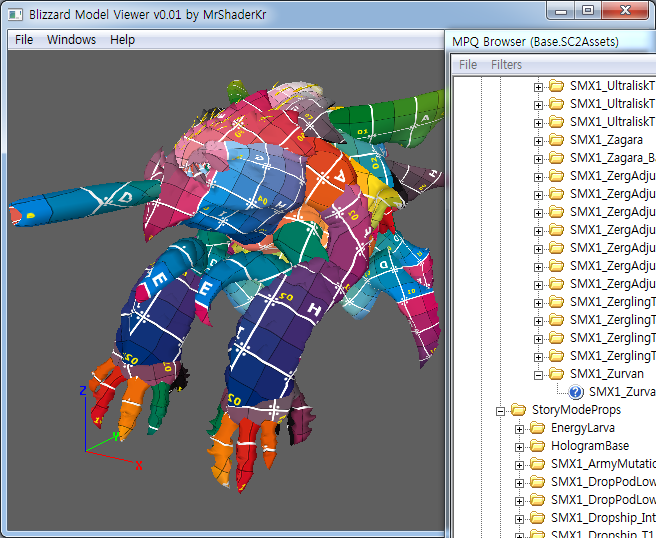
Task: Select the SMX1_Zurvan folder label
Action: (x=607, y=374)
